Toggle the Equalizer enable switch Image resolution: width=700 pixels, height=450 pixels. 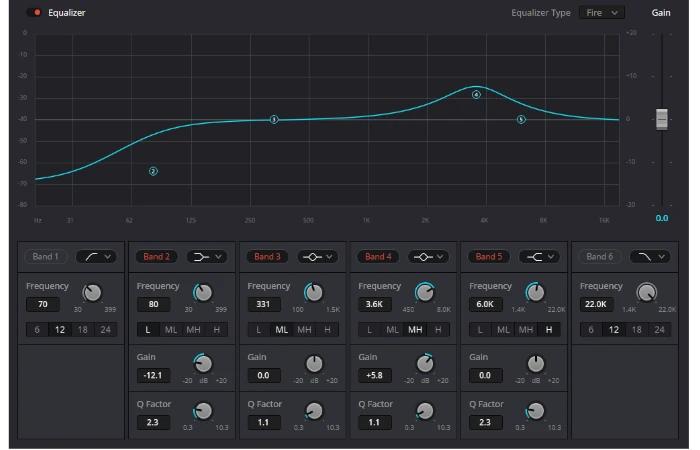[x=34, y=12]
